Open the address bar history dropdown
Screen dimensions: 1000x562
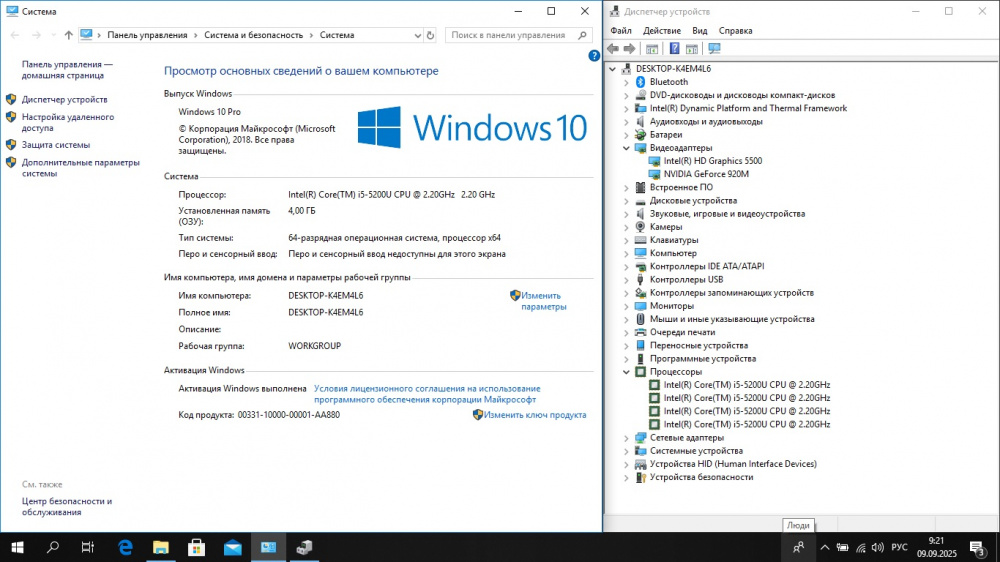pos(418,36)
